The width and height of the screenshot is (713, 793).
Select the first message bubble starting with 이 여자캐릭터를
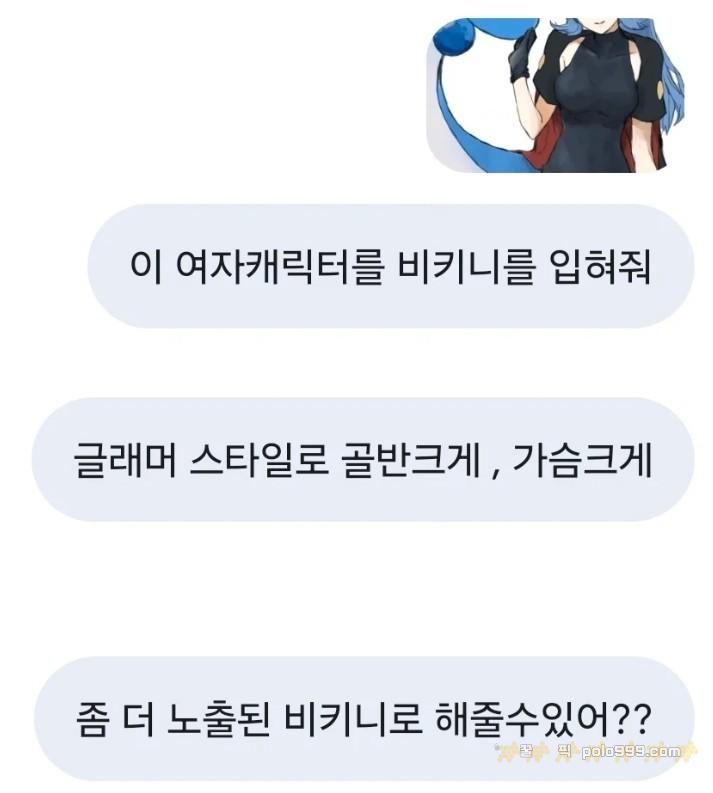coord(390,266)
